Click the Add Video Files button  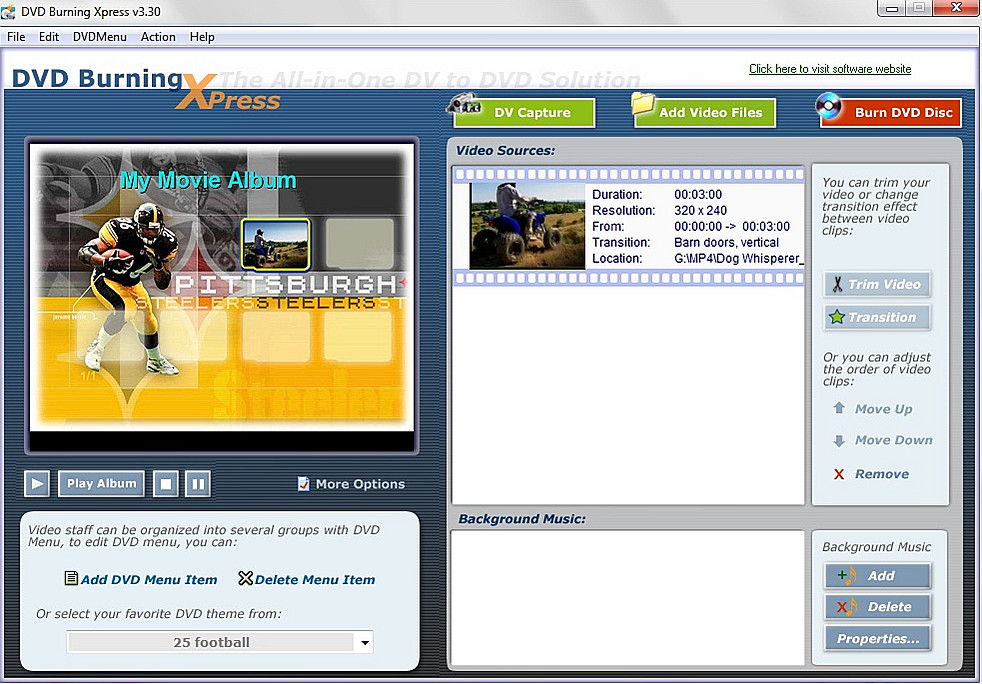[x=705, y=113]
